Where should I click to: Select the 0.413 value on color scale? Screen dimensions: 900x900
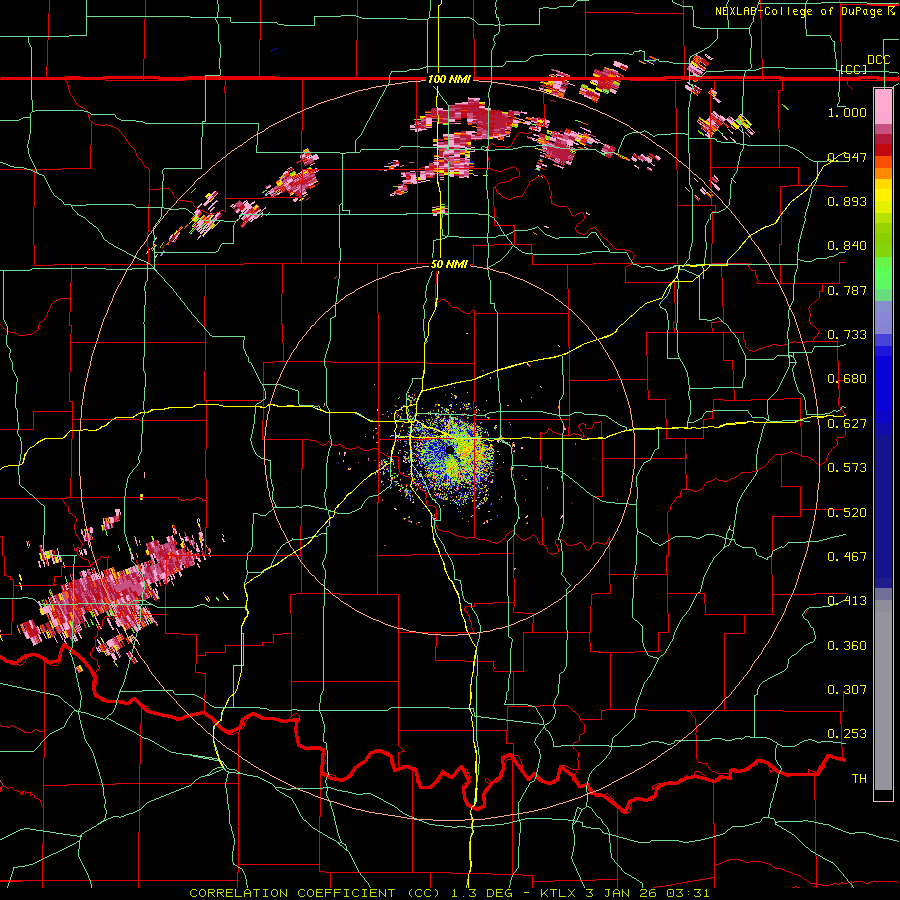click(847, 601)
